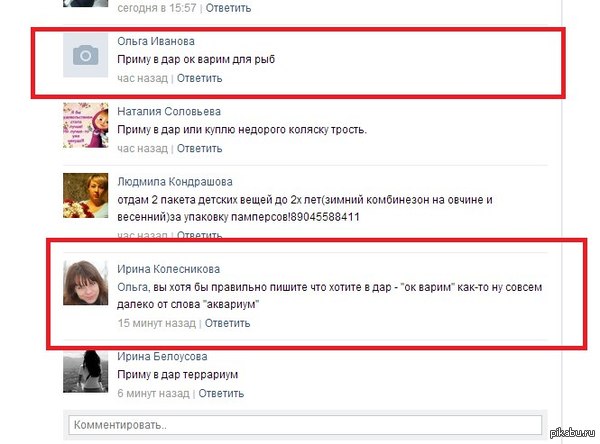Click Ответить under Ирина Колесникова's comment

click(227, 323)
